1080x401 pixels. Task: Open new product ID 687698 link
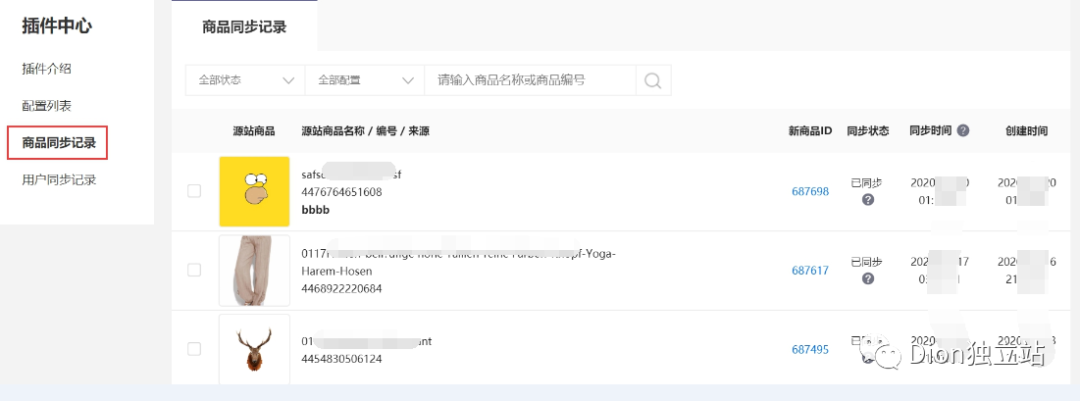pyautogui.click(x=810, y=192)
